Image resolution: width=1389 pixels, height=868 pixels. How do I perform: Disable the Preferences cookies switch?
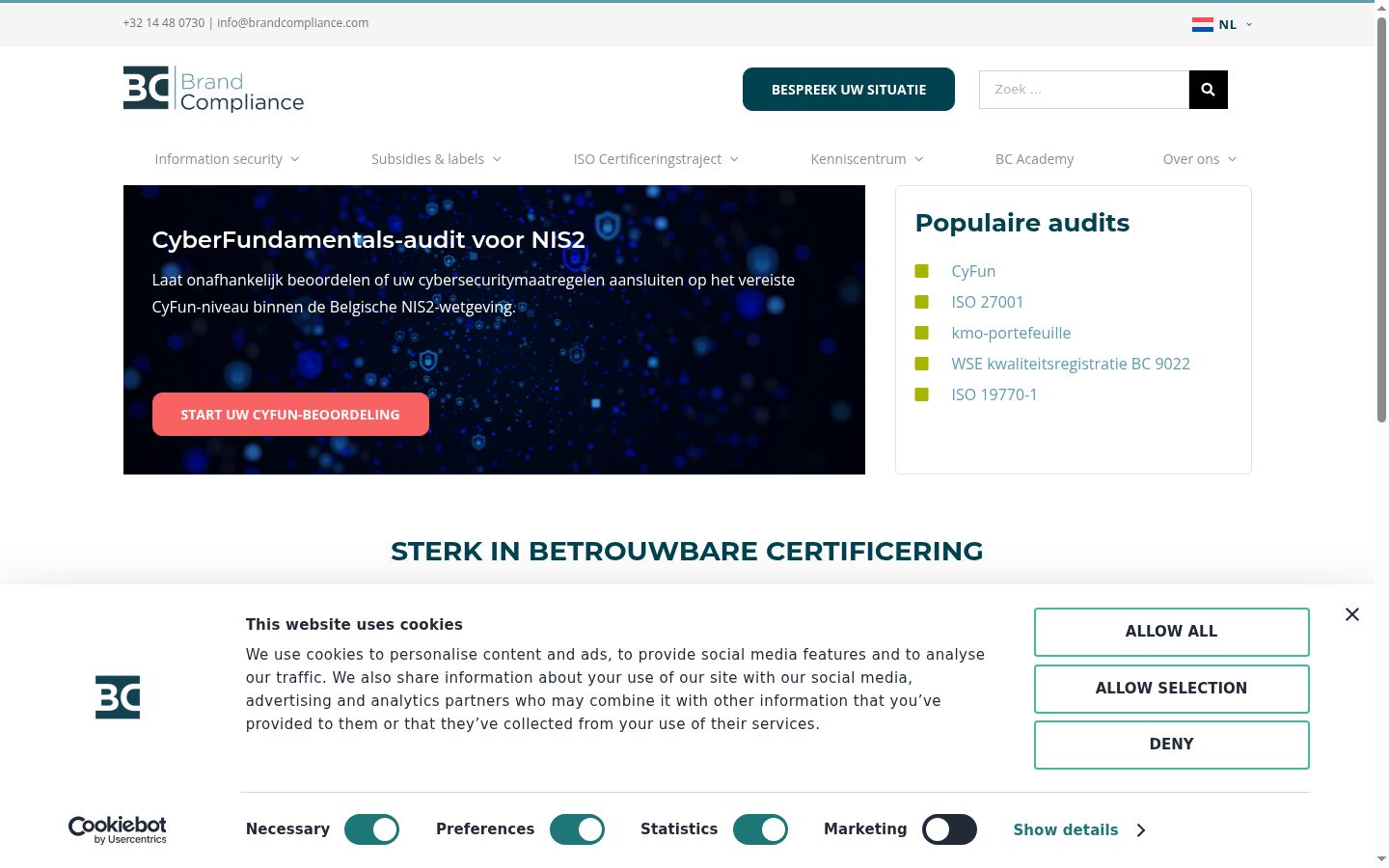click(x=577, y=829)
